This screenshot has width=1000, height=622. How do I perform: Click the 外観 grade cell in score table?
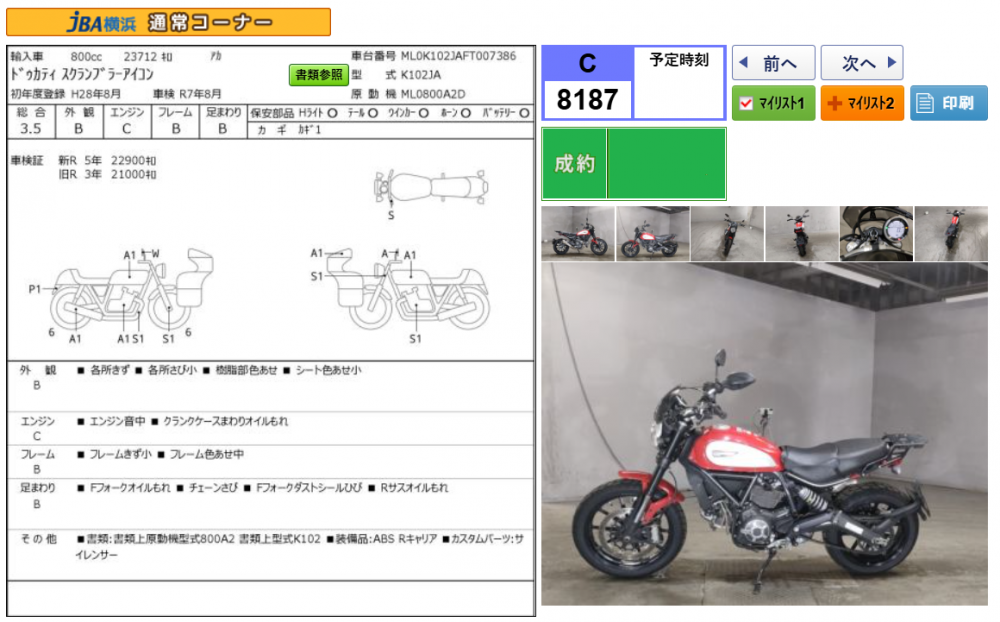coord(78,121)
